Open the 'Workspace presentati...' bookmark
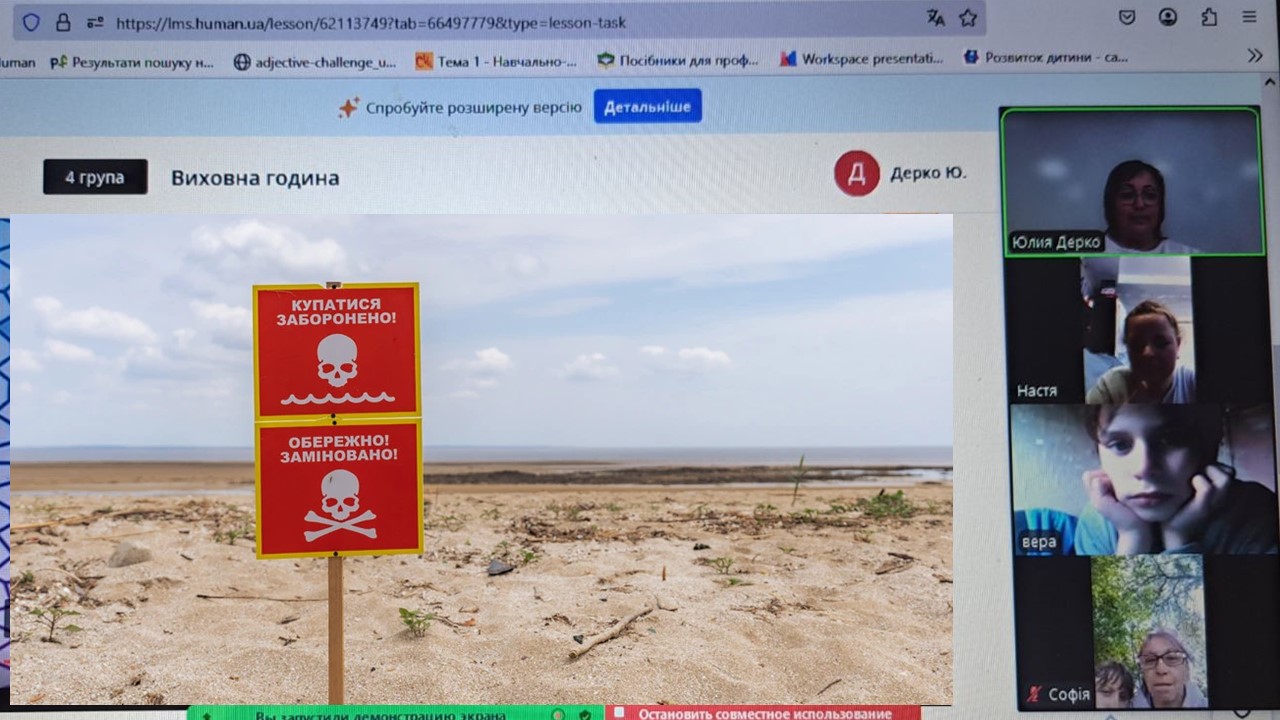Viewport: 1280px width, 720px height. 861,59
